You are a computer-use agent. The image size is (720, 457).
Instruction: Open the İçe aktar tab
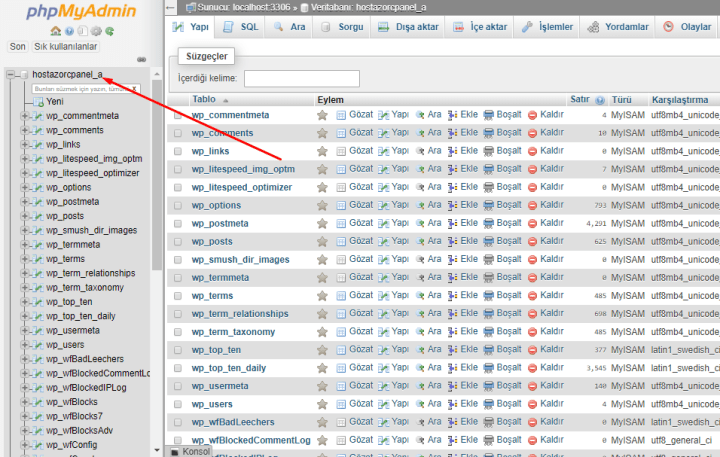[479, 27]
